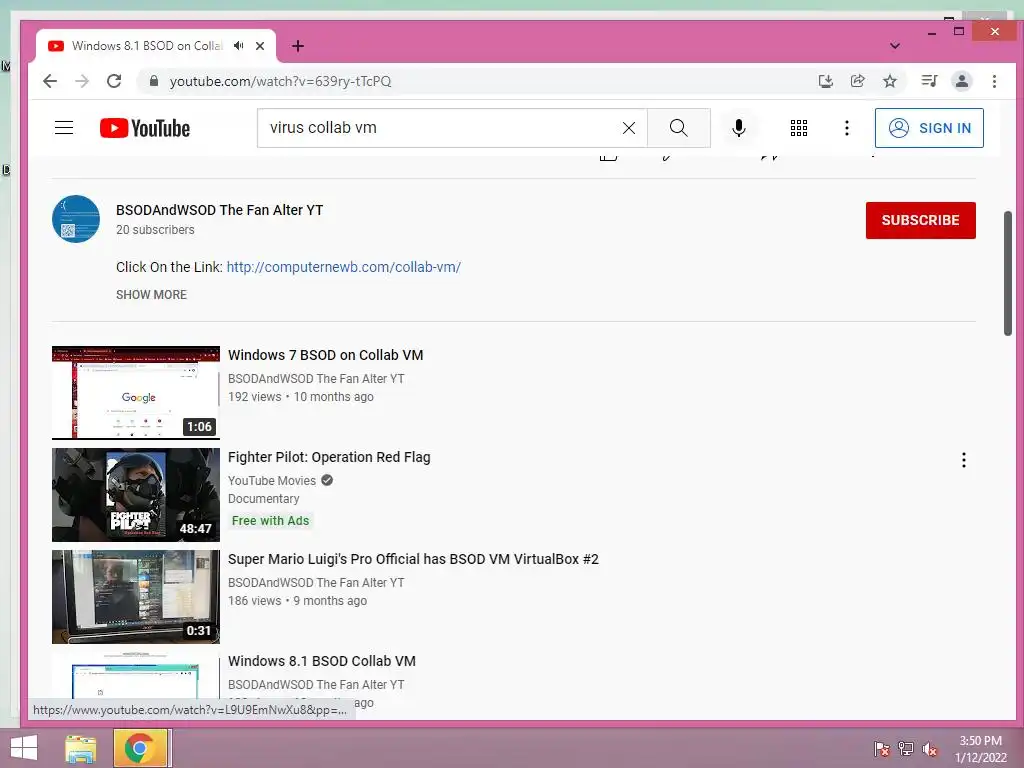This screenshot has width=1024, height=768.
Task: Open BSODAndWSOD The Fan Alter YT channel name
Action: tap(219, 210)
